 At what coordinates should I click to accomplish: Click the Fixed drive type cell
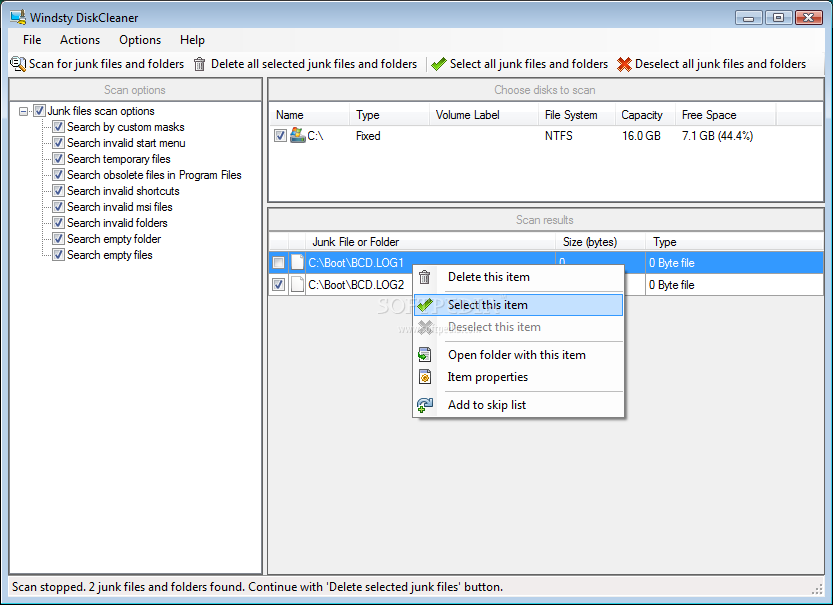368,135
